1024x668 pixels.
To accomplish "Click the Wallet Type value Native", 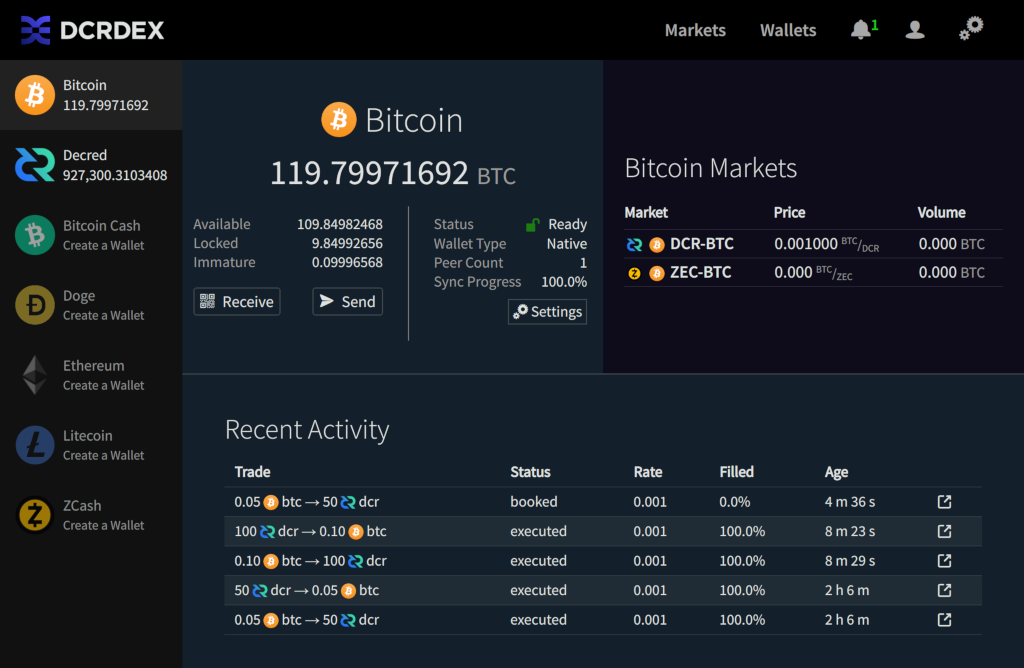I will tap(567, 244).
